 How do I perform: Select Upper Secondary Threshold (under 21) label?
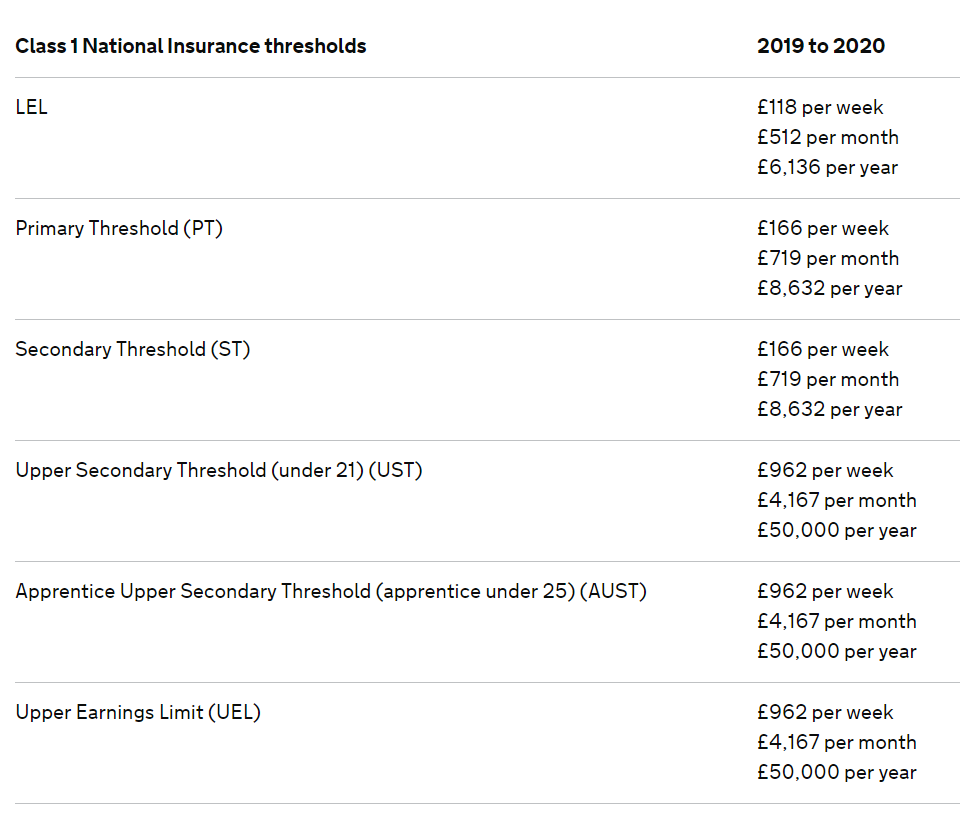[x=219, y=470]
